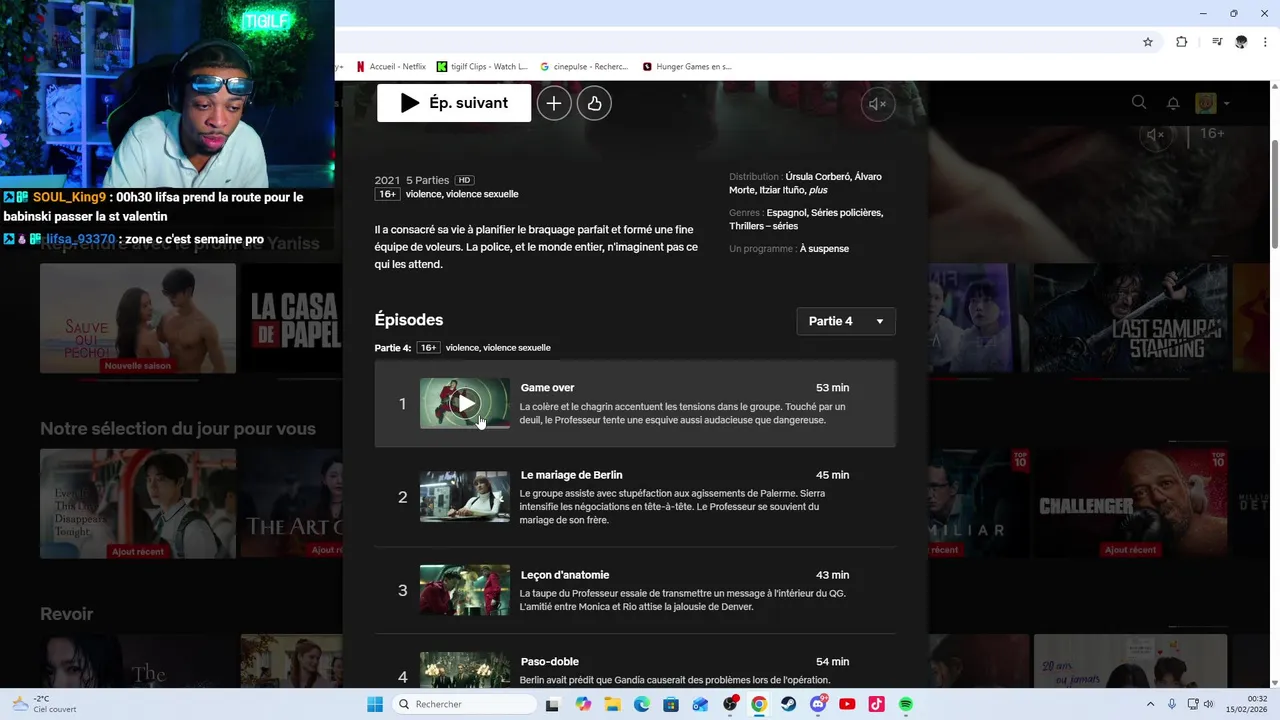The image size is (1280, 720).
Task: Open actor Úrsula Corberó link
Action: [818, 177]
